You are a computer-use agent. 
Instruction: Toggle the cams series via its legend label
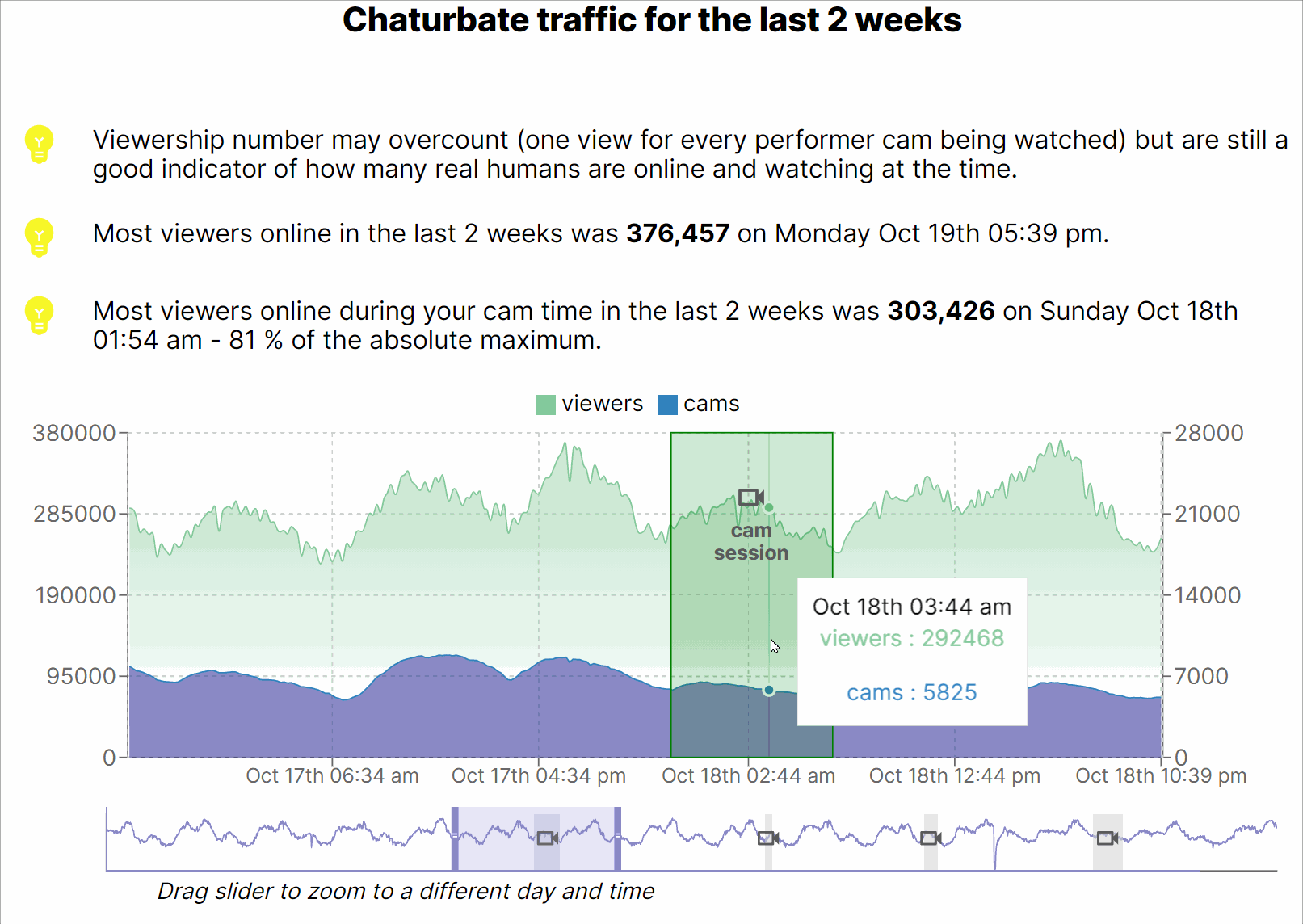[x=711, y=404]
